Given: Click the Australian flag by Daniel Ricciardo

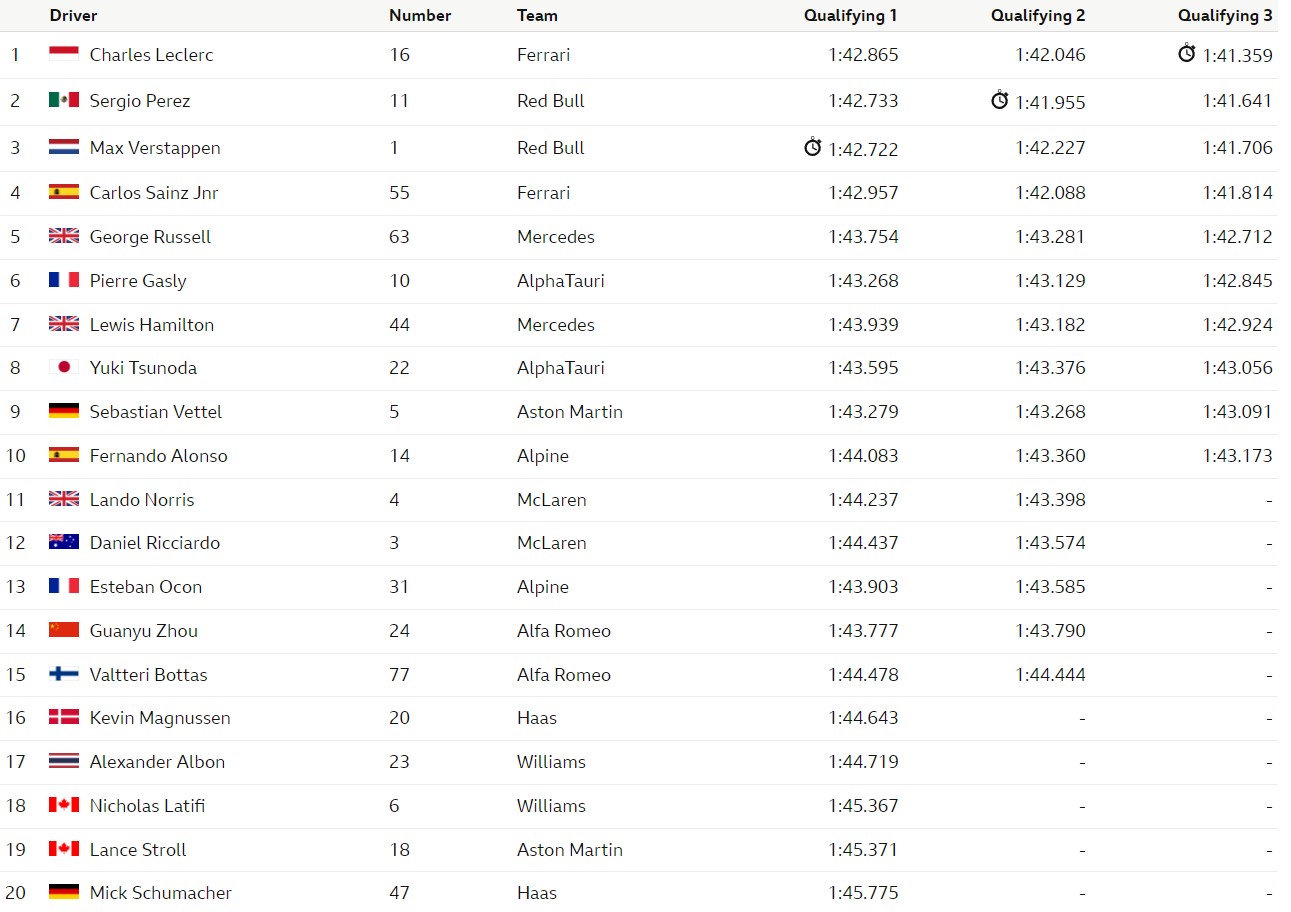Looking at the screenshot, I should (64, 542).
